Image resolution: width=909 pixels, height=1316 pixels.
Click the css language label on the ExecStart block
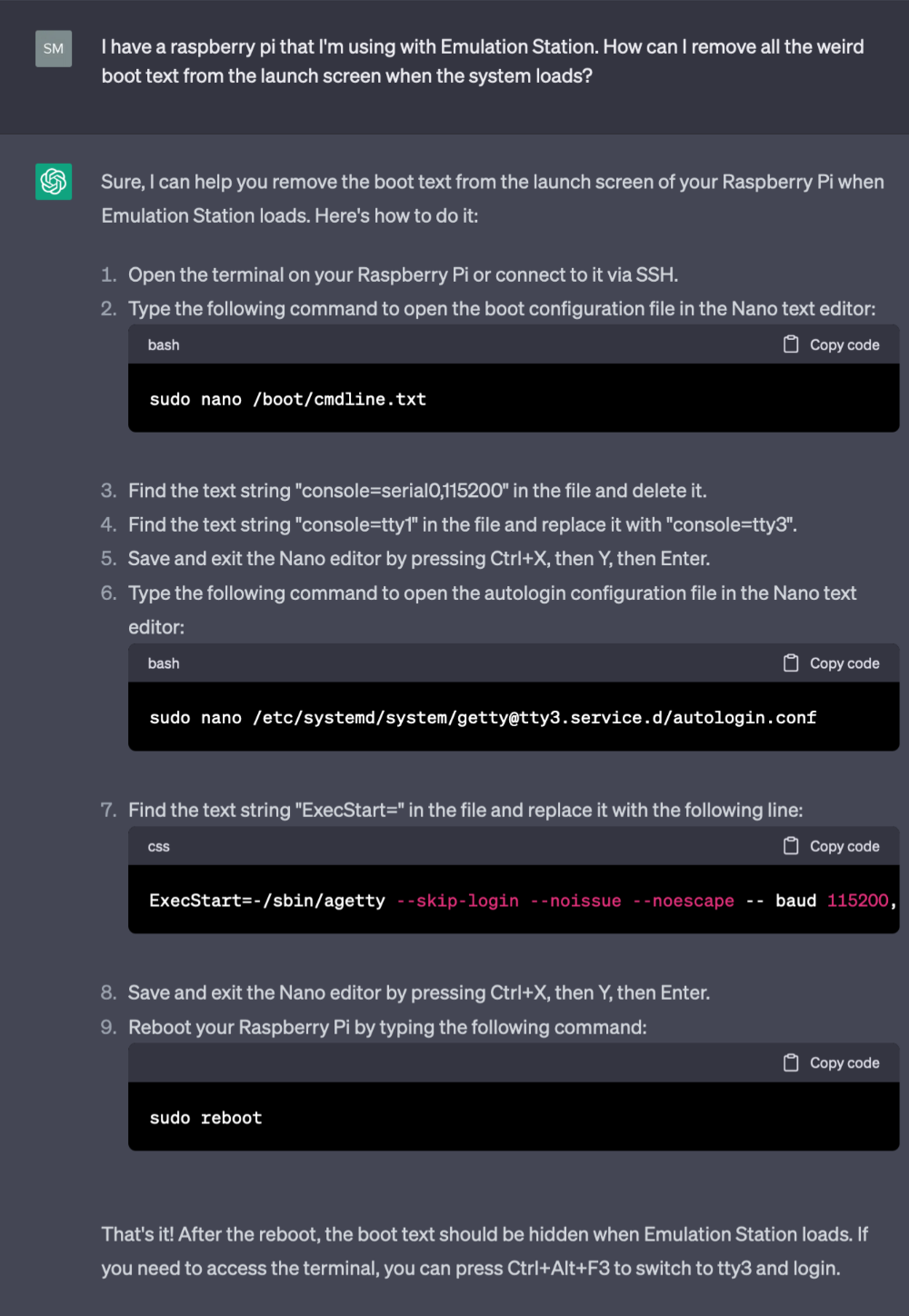[x=158, y=845]
